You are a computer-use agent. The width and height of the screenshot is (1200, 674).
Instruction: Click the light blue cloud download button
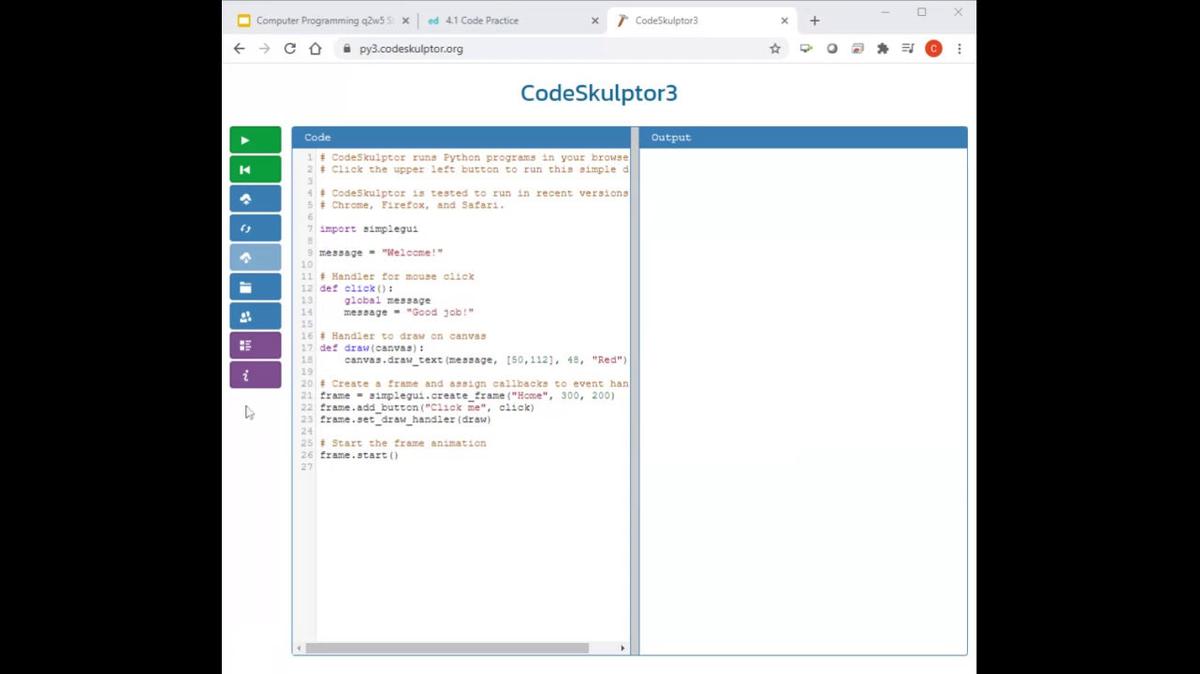(x=255, y=257)
